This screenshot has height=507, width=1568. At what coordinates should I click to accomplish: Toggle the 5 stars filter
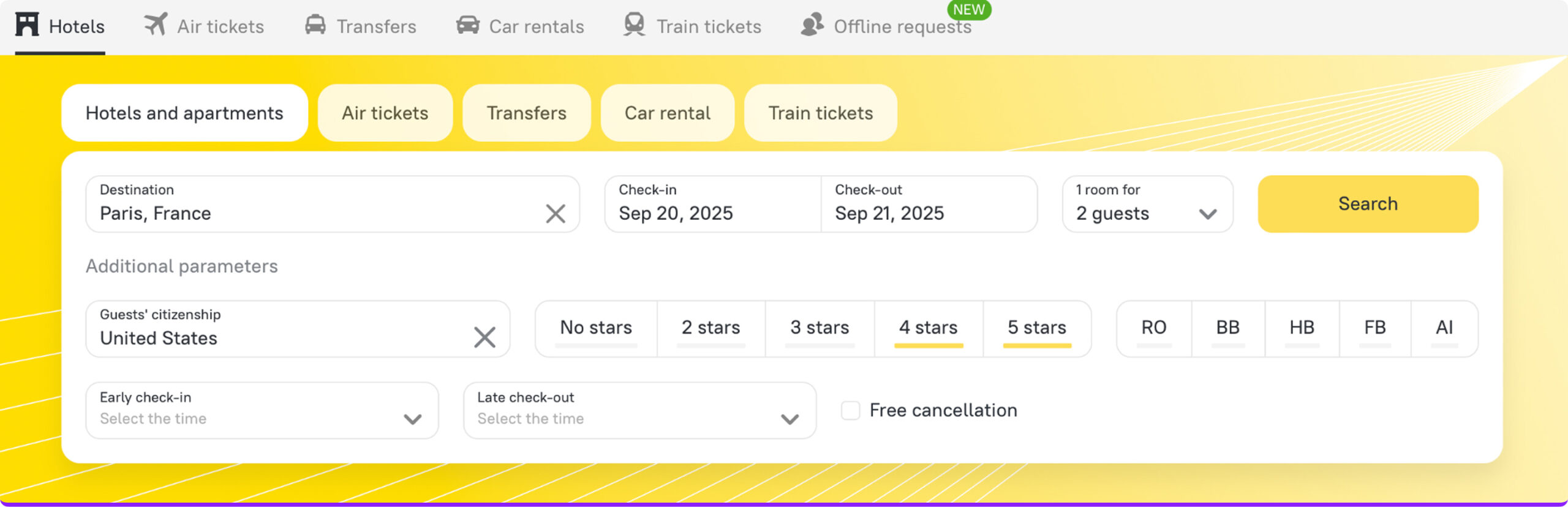tap(1037, 328)
